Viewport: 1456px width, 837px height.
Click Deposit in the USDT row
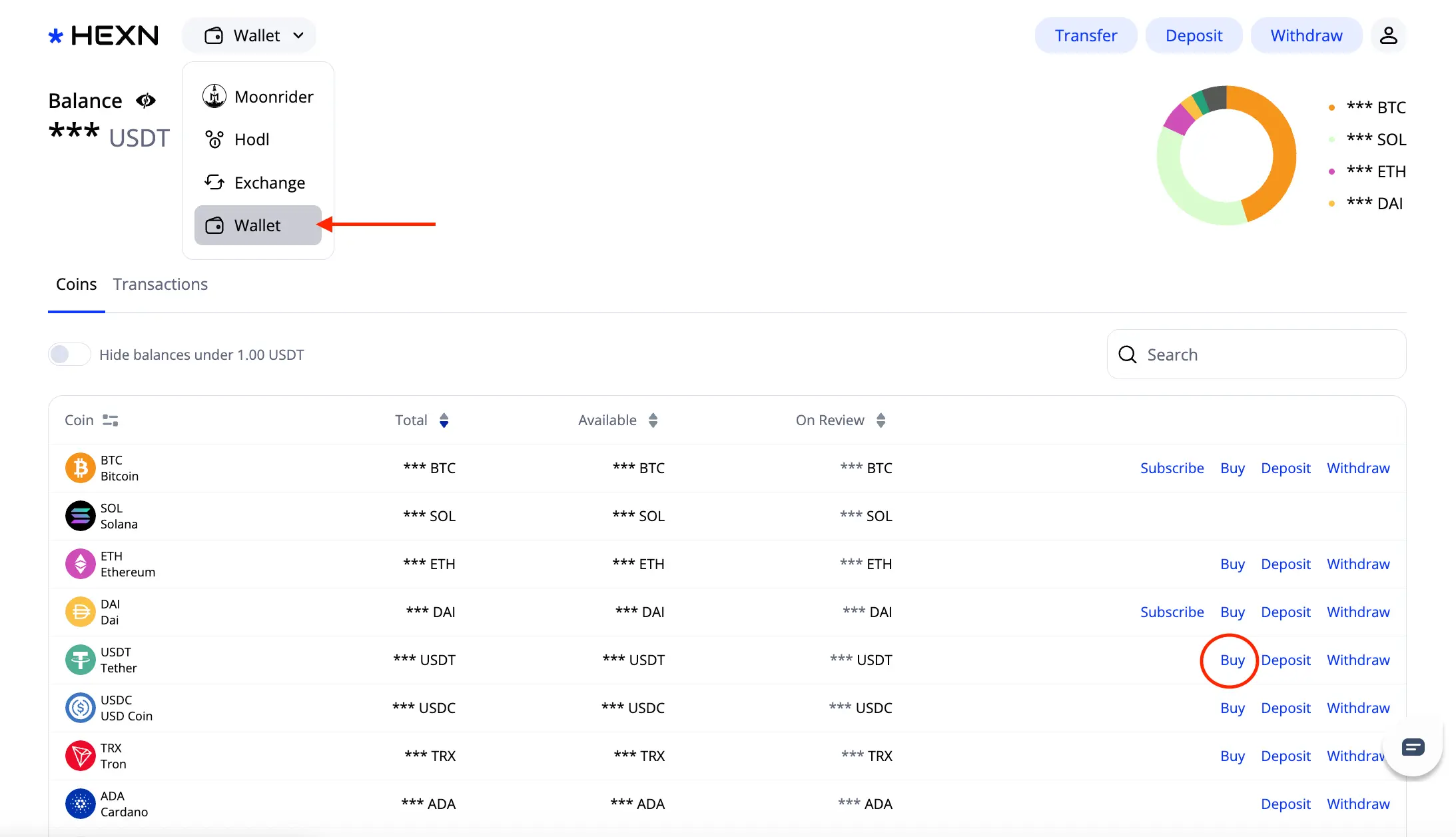(1285, 660)
